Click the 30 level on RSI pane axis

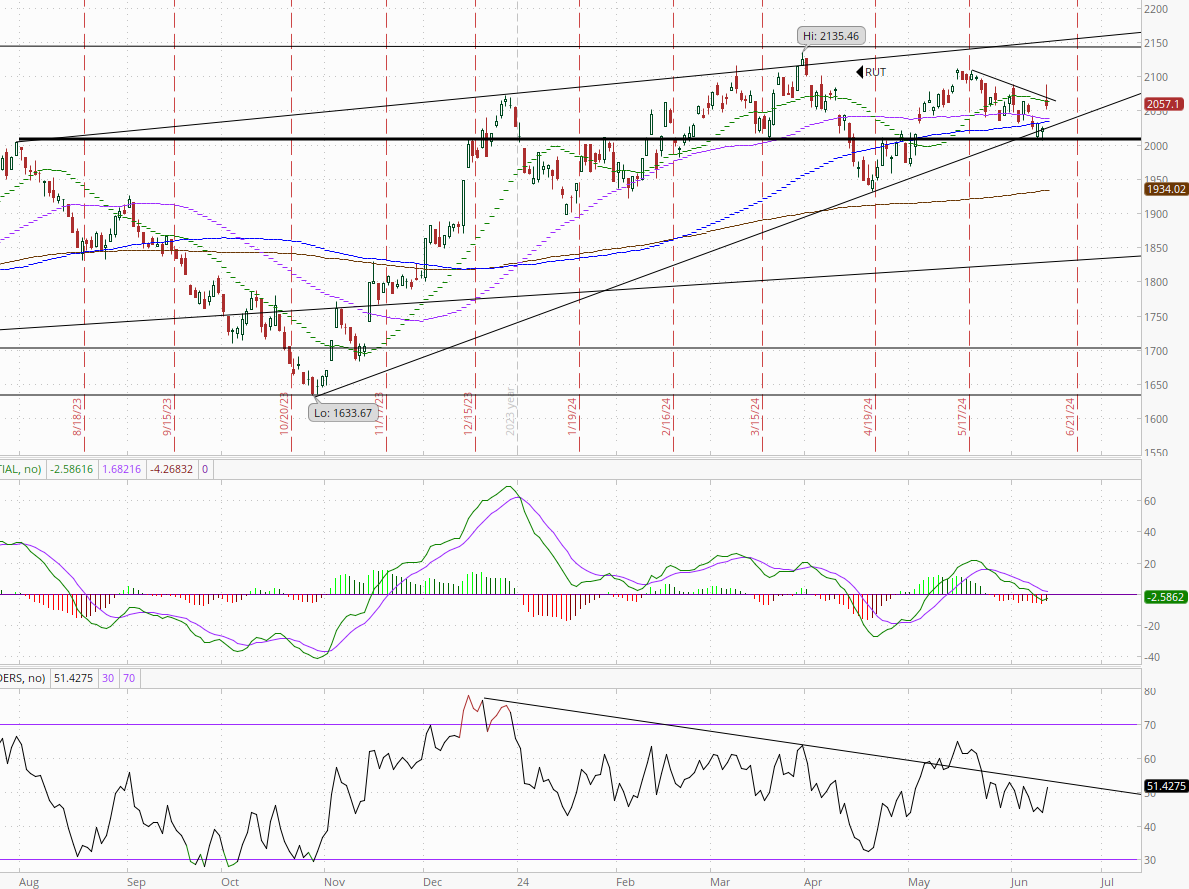tap(1150, 860)
